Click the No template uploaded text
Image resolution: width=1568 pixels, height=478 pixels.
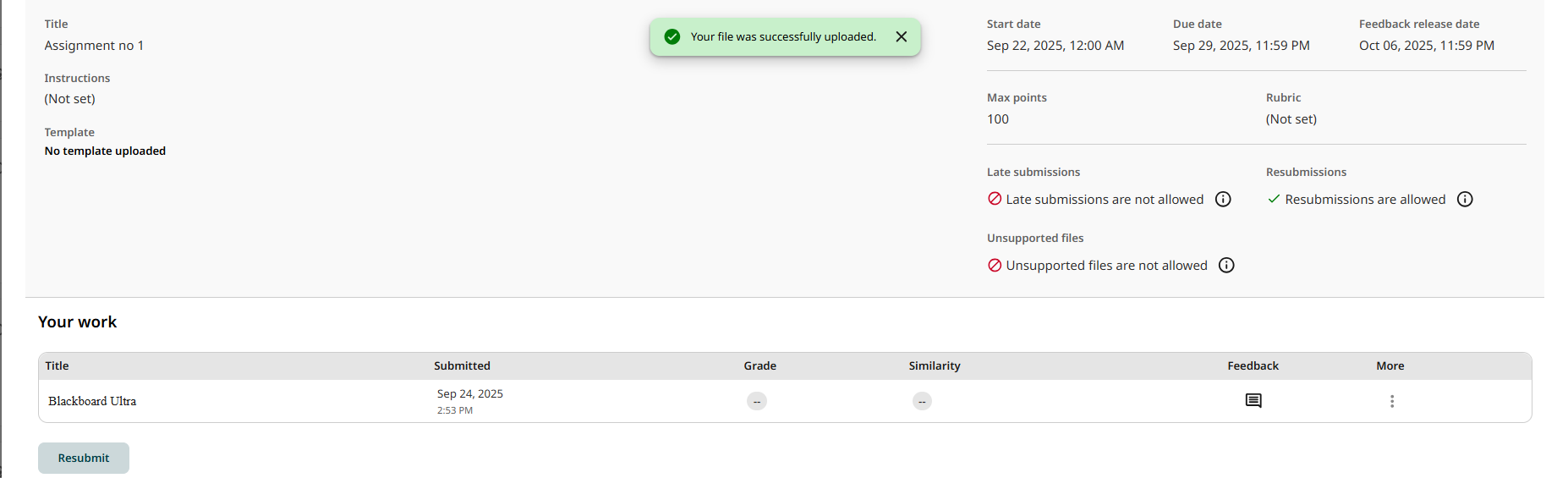(105, 151)
